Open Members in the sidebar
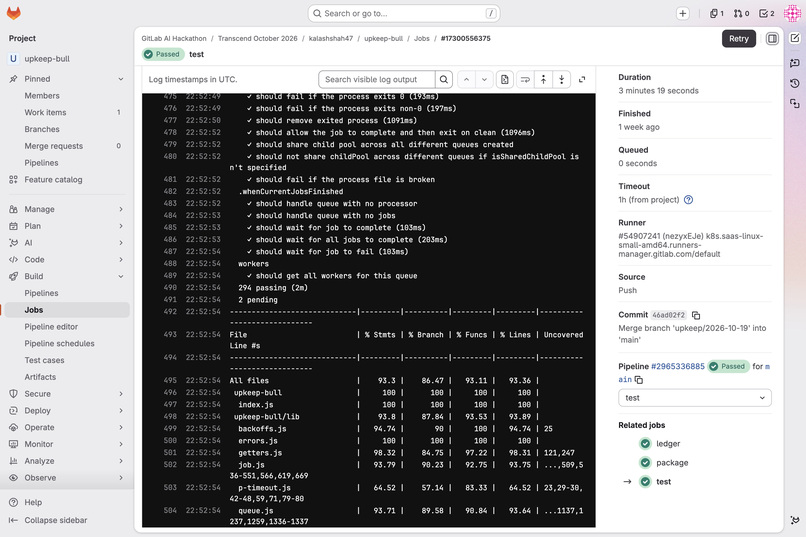This screenshot has height=537, width=806. coord(67,96)
